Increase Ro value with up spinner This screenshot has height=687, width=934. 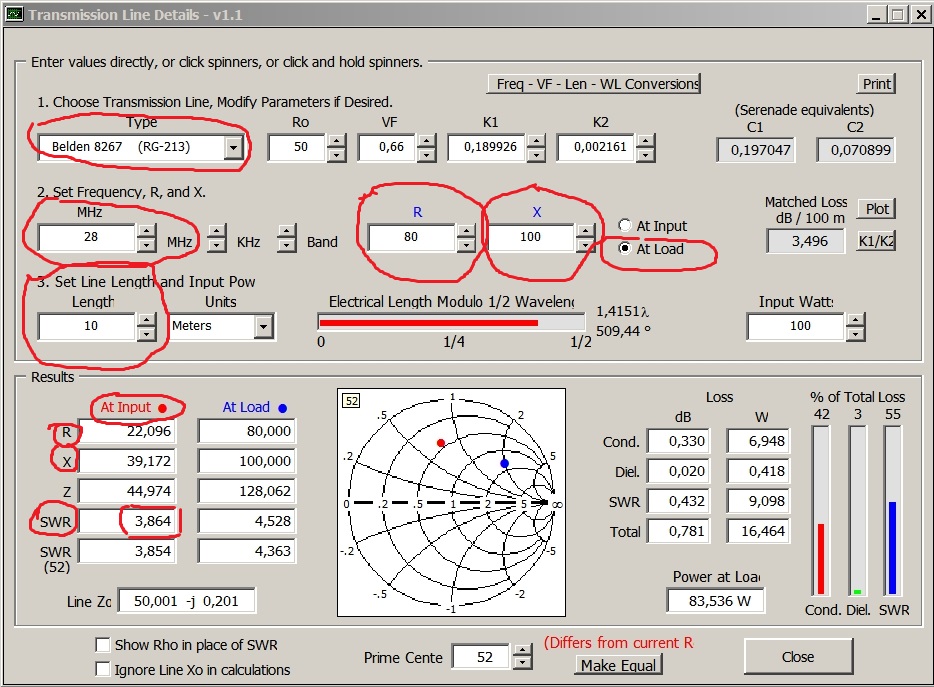point(337,142)
